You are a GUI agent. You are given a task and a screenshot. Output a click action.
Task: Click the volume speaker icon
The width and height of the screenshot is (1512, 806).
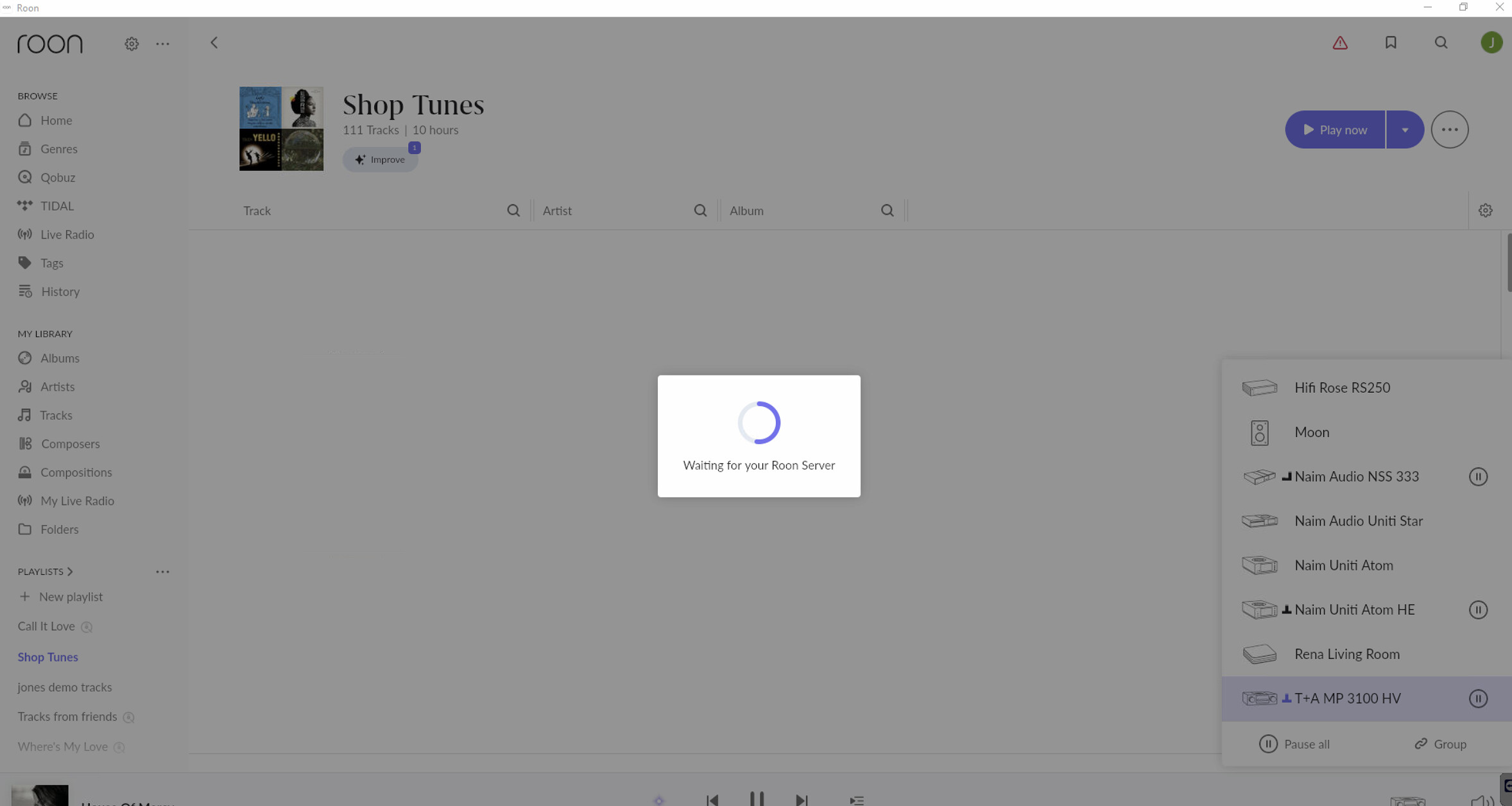(x=1481, y=800)
